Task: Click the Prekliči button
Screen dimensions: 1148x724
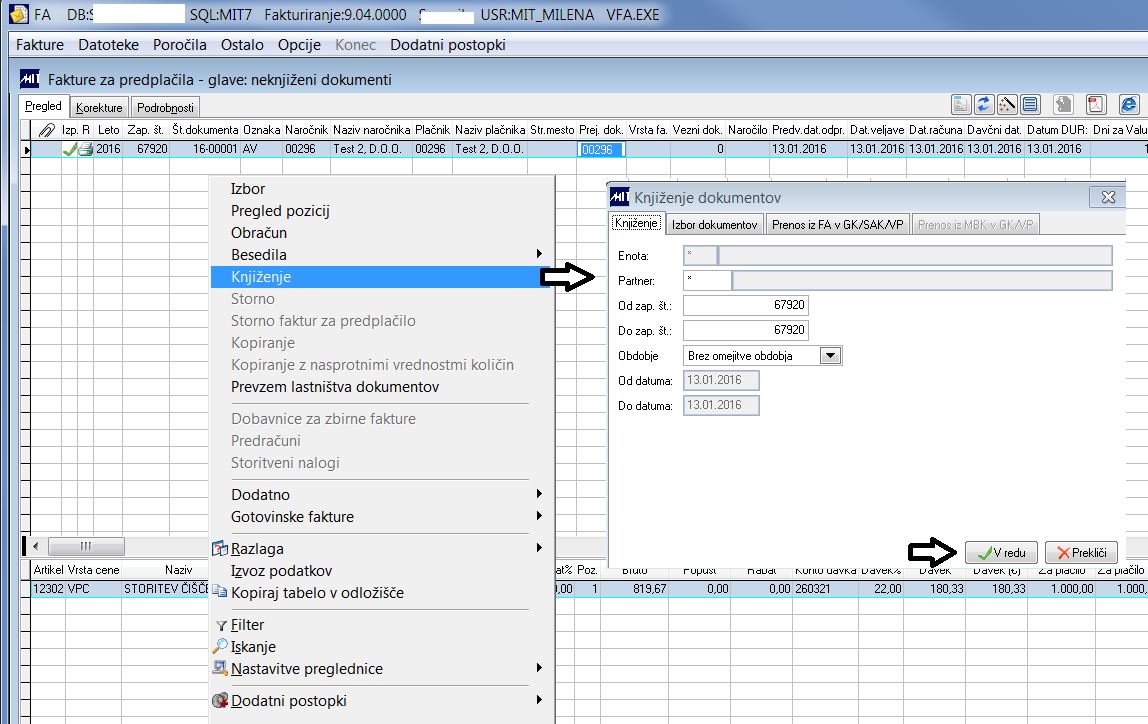Action: pos(1081,553)
